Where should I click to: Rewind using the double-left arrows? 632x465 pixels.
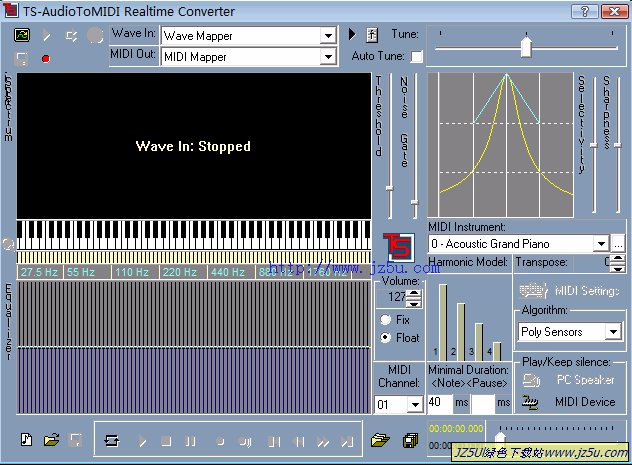(x=299, y=442)
